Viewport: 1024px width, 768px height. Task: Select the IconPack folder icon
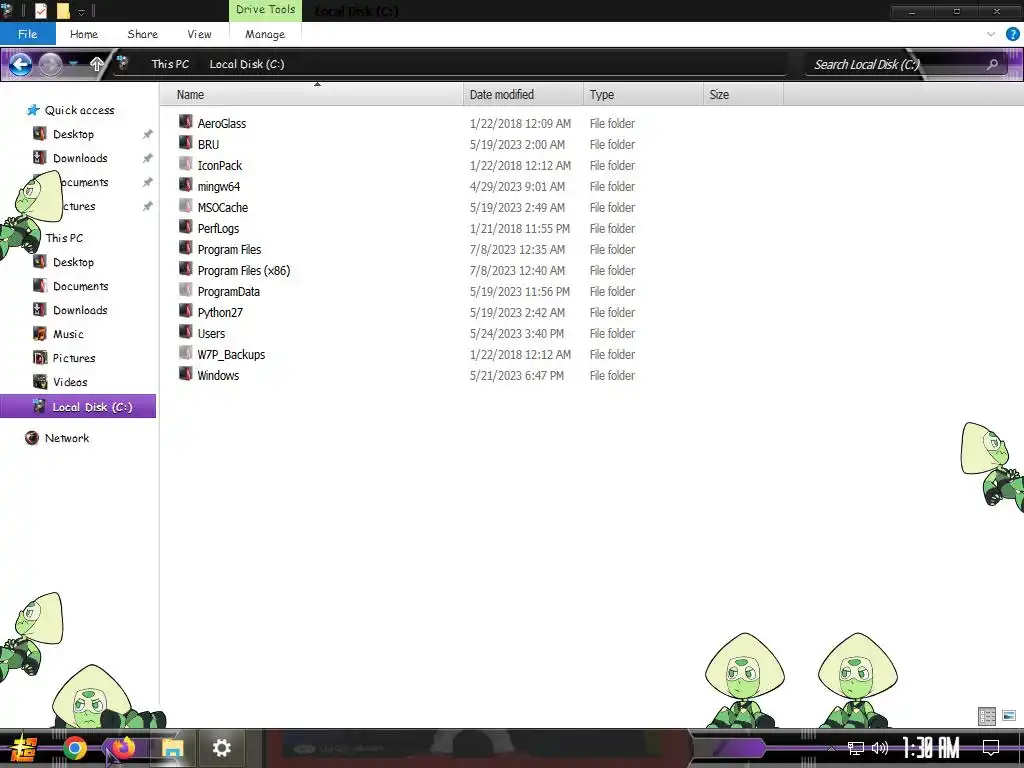[x=185, y=164]
